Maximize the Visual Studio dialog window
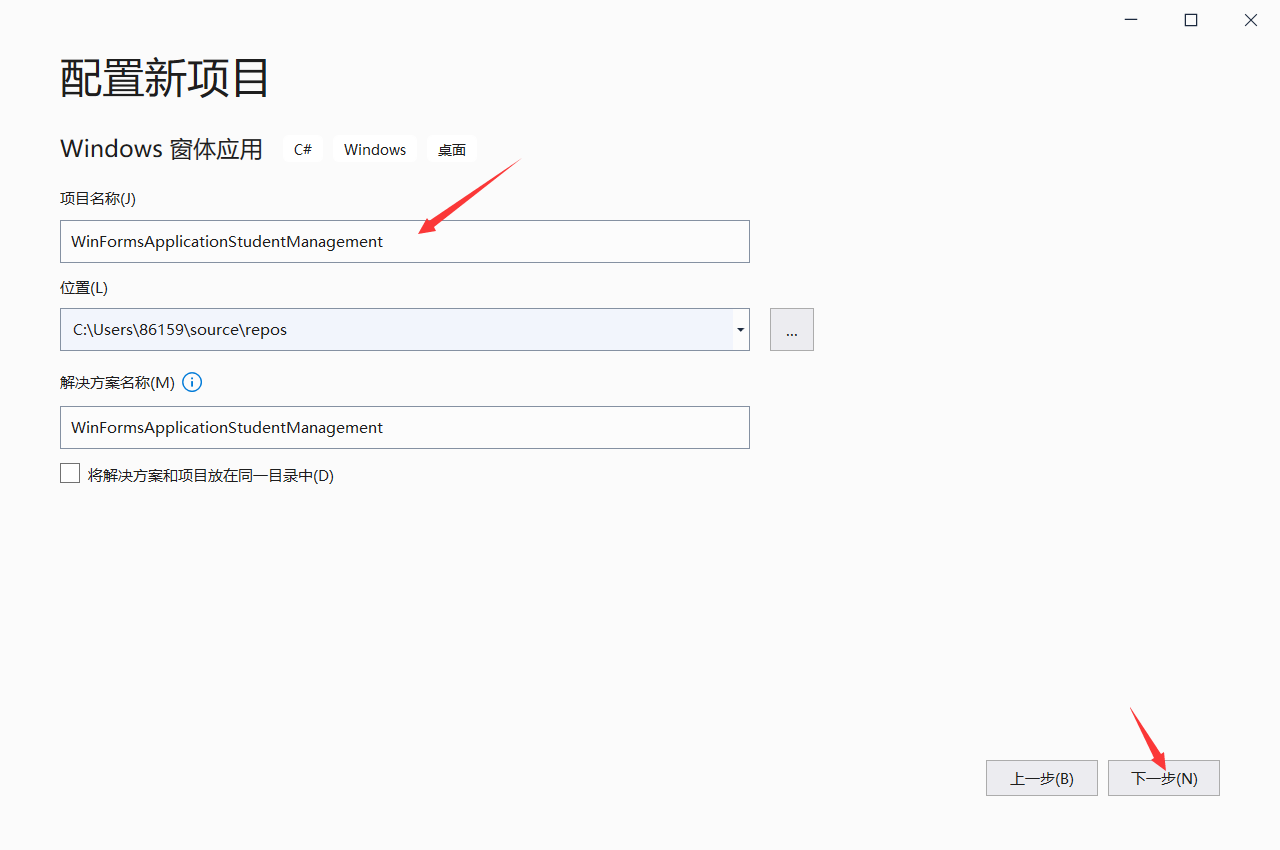This screenshot has width=1280, height=850. point(1190,19)
